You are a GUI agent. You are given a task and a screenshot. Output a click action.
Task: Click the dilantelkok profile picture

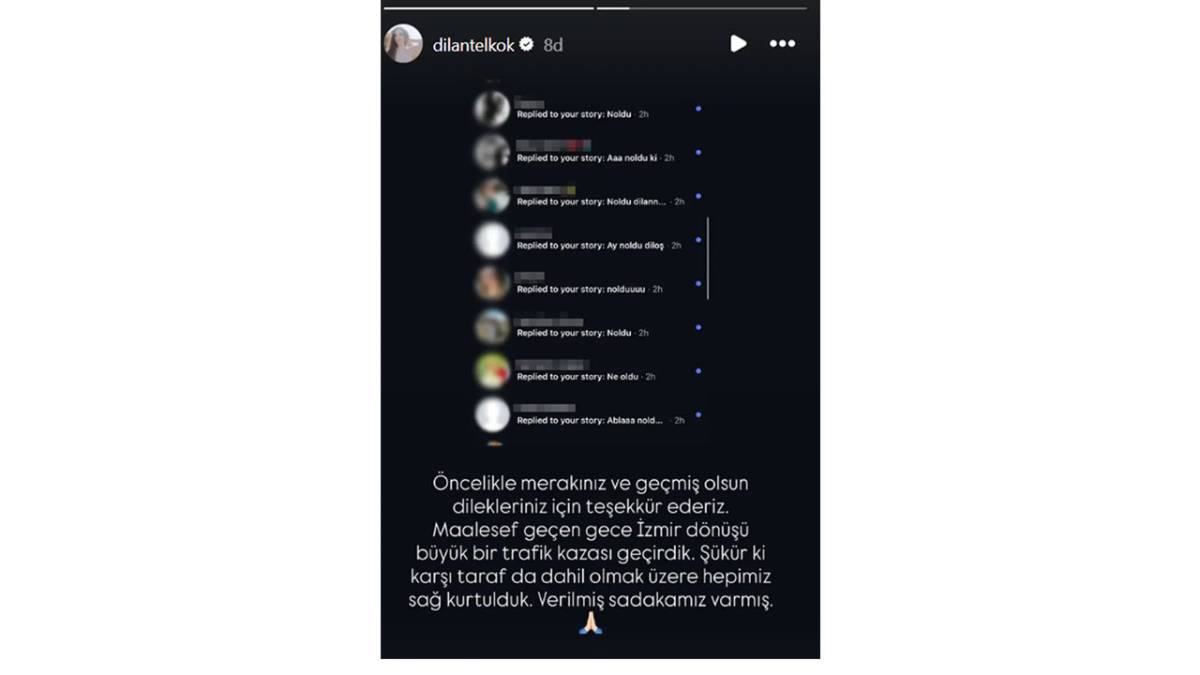pos(403,44)
